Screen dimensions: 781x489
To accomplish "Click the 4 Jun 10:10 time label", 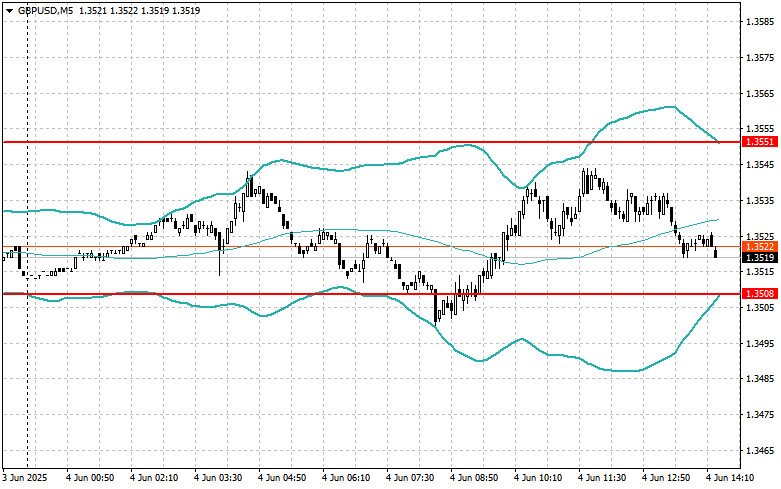I will coord(538,478).
